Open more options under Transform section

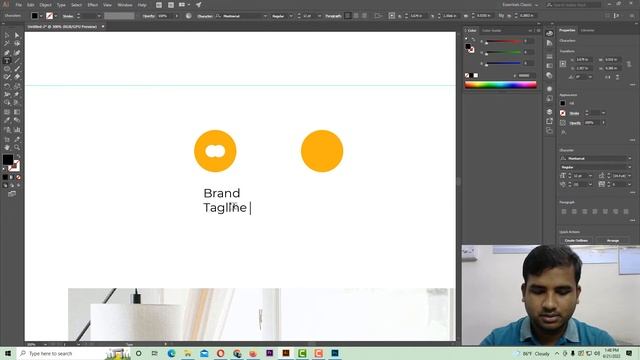632,85
